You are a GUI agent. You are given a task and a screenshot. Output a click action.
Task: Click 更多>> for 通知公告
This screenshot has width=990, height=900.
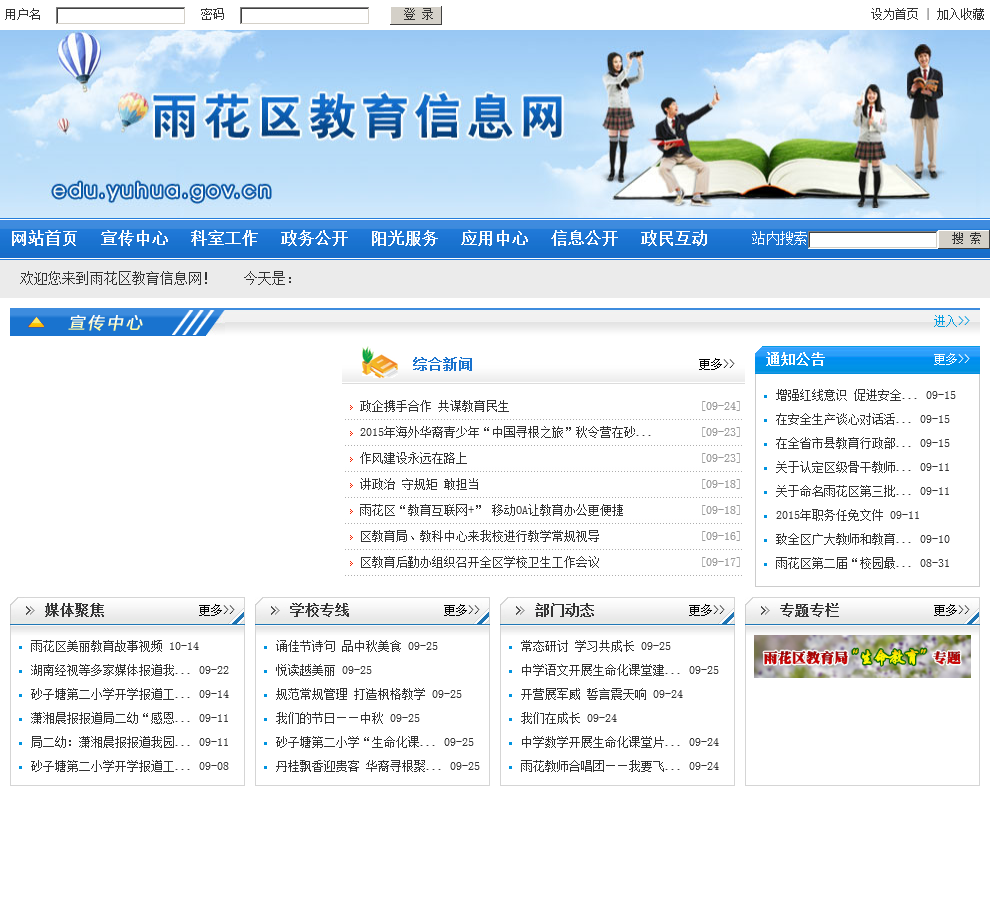[951, 359]
